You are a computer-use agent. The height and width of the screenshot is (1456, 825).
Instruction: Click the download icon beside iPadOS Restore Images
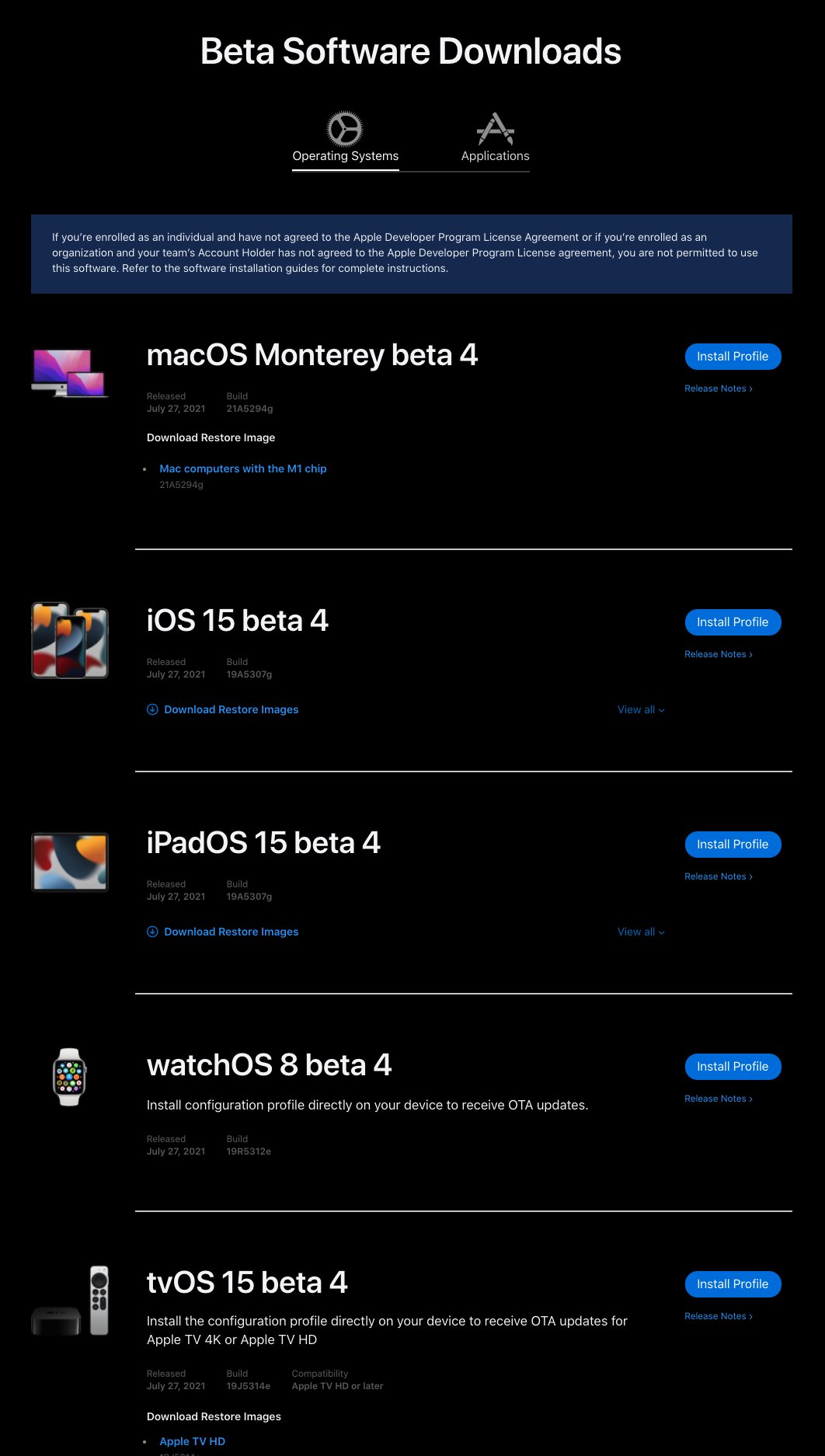pos(152,932)
